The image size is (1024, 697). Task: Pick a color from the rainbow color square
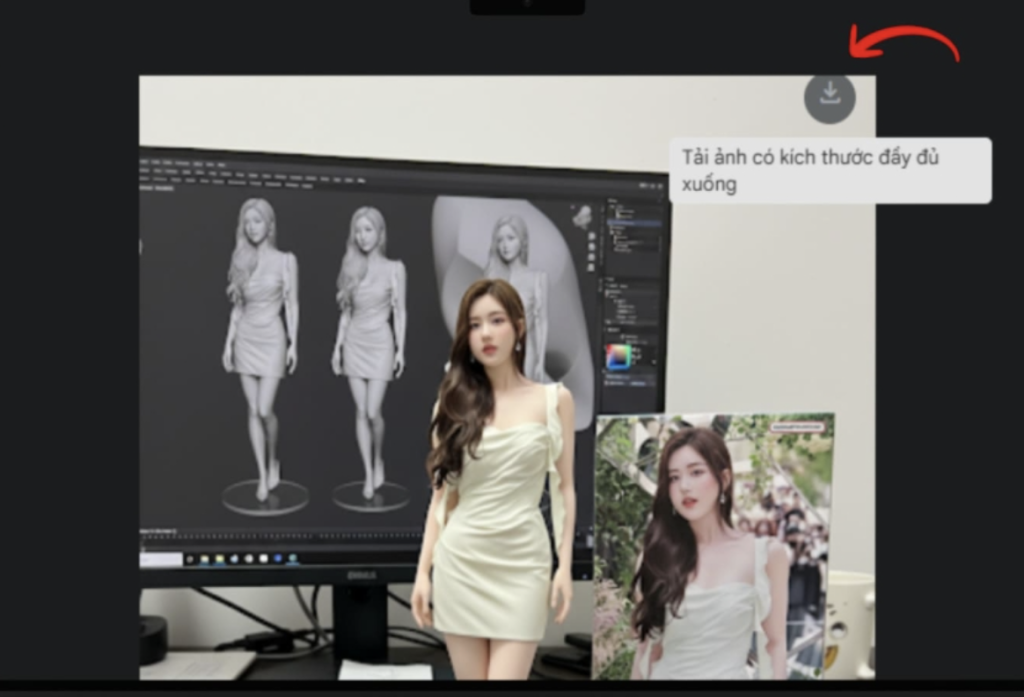click(x=619, y=357)
